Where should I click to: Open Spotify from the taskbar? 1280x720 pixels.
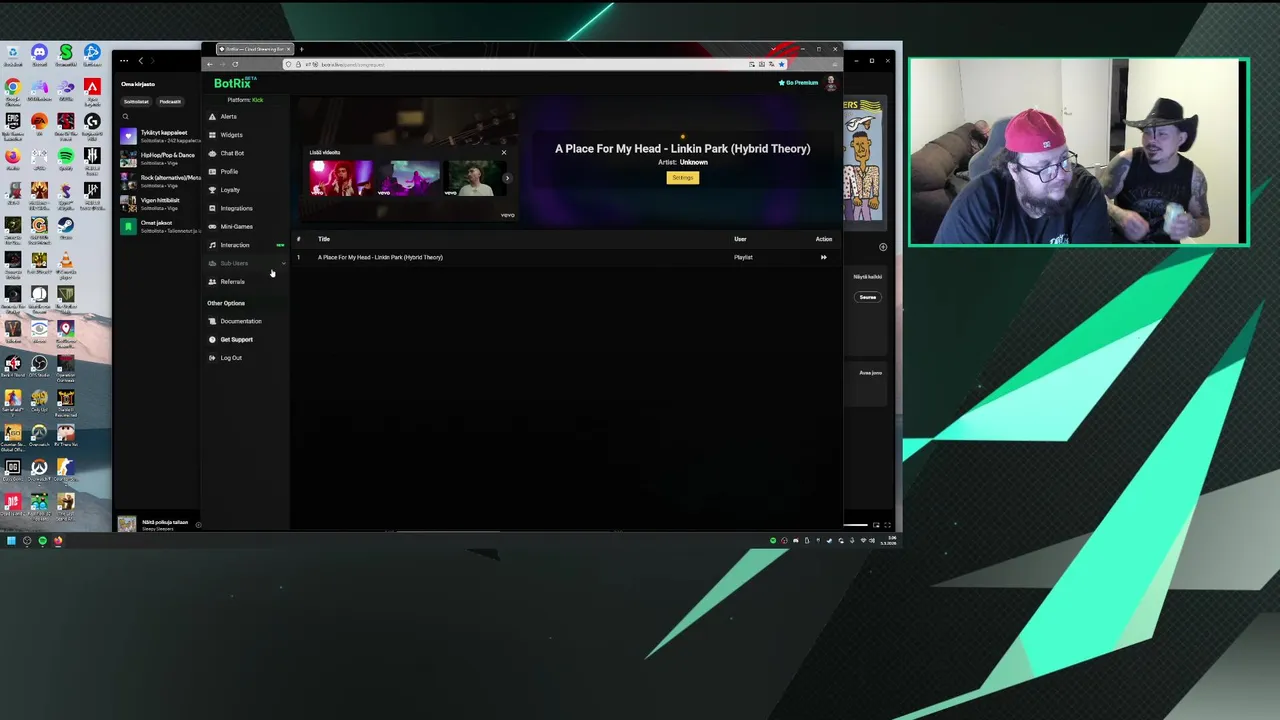pos(42,541)
